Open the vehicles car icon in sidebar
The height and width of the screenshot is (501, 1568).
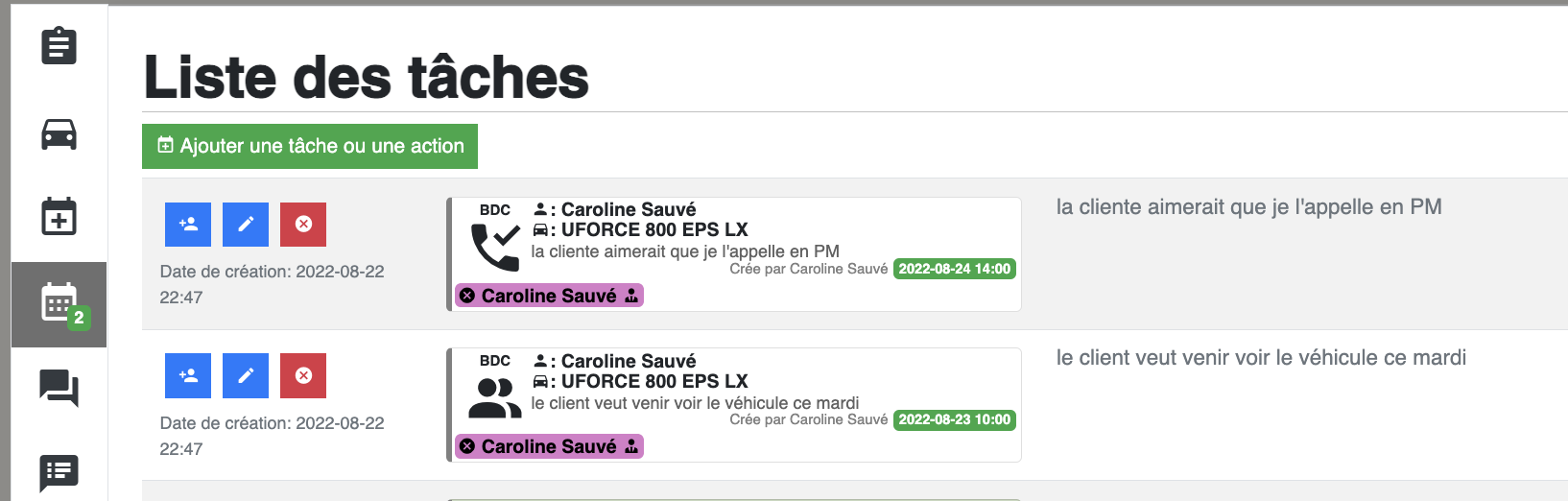click(x=59, y=133)
